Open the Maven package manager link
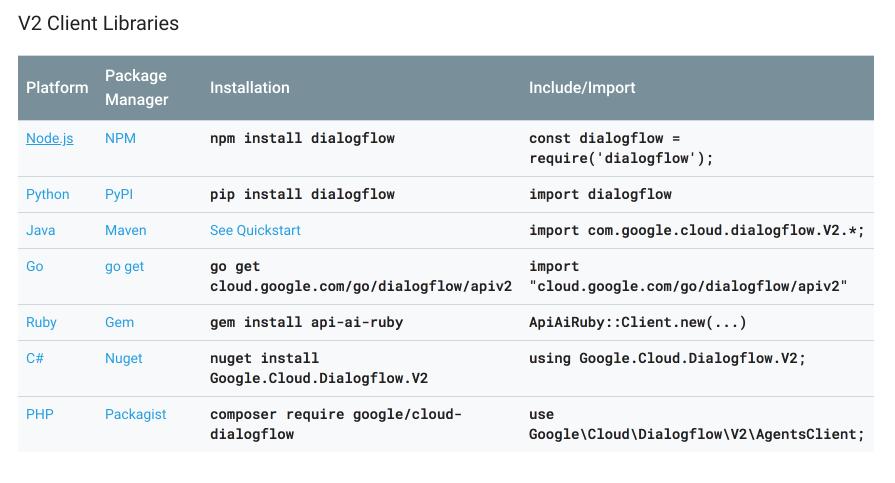 click(x=126, y=230)
